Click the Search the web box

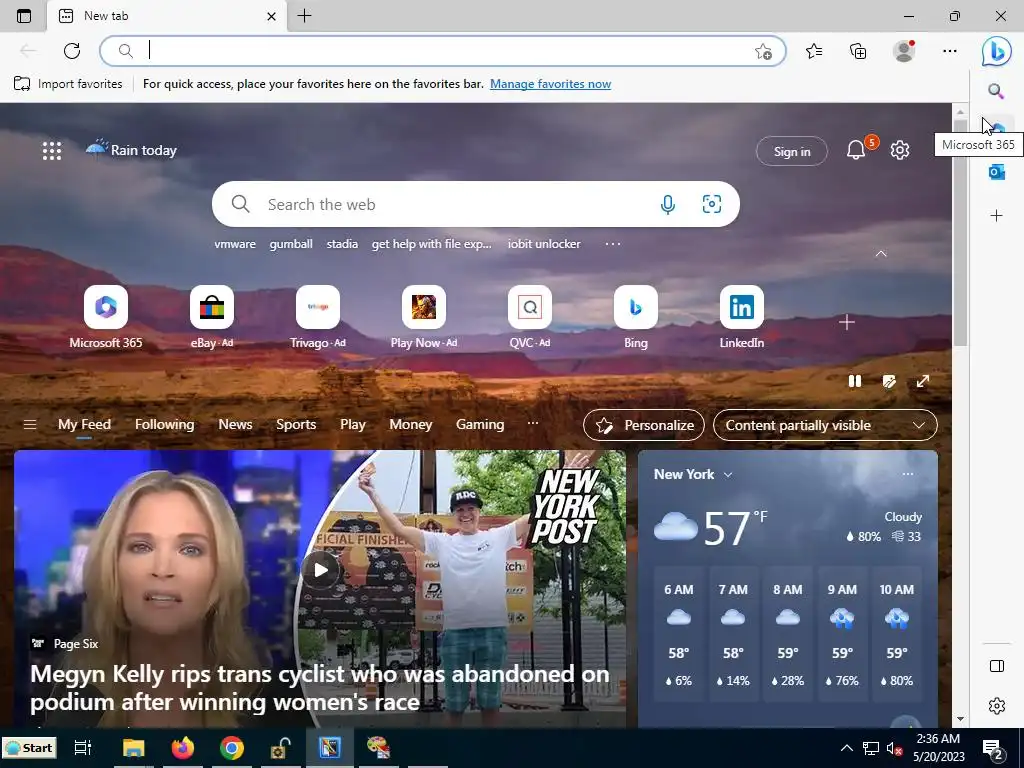click(x=475, y=204)
